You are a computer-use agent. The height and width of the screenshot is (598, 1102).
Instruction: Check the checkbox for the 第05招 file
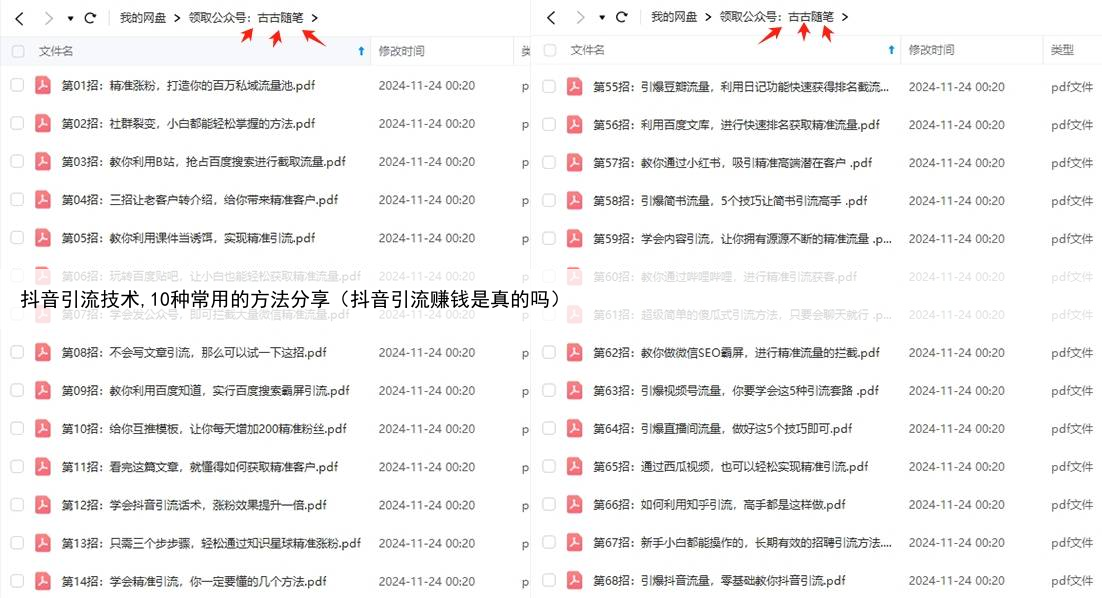[x=18, y=238]
